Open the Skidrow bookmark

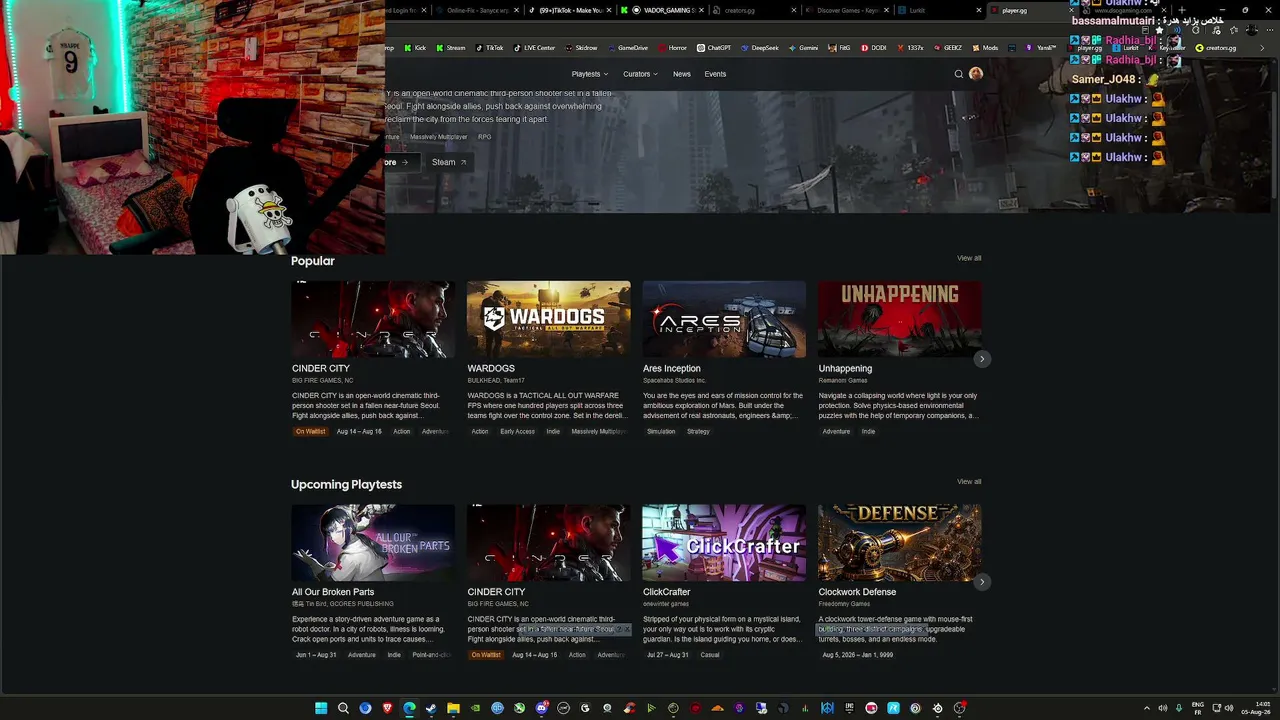click(x=581, y=48)
